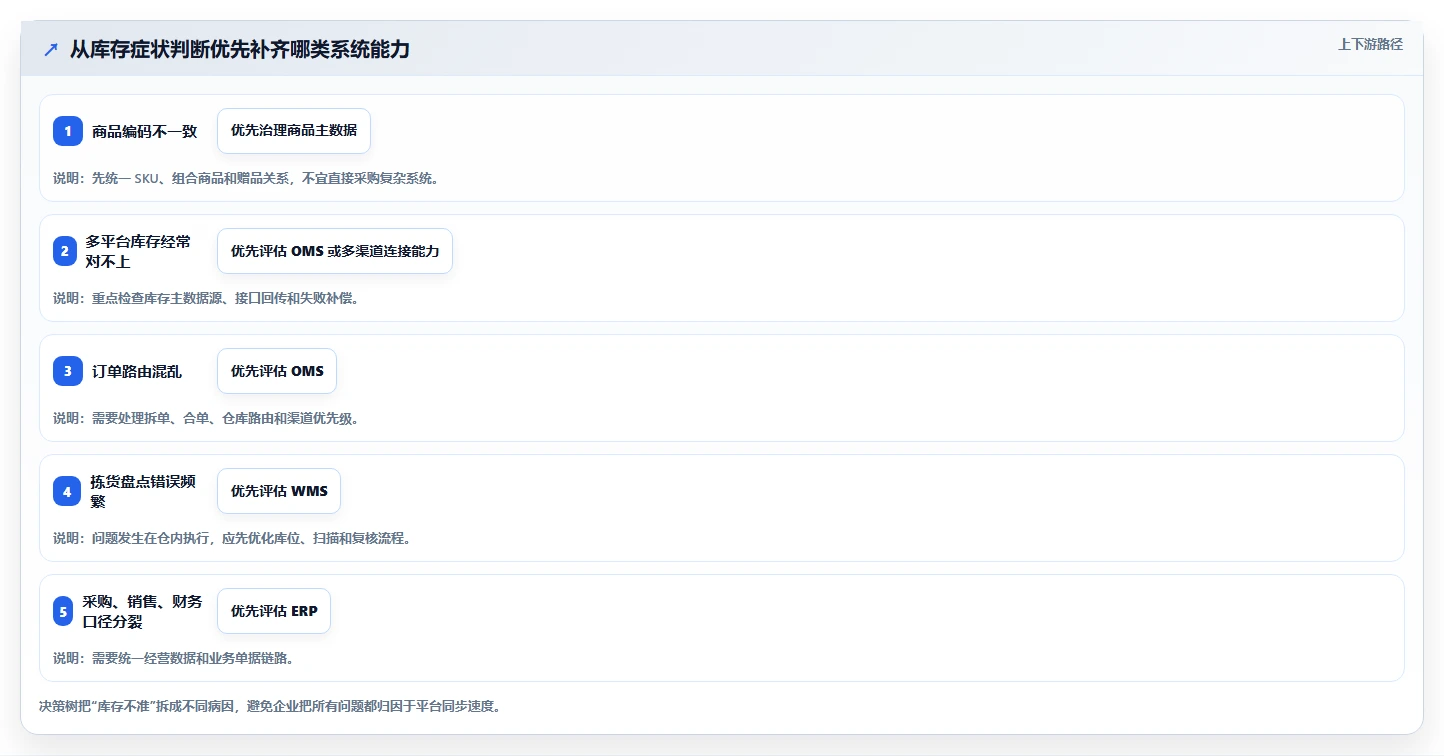Click 优先评估 OMS 或多渠道连接能力 button
This screenshot has width=1444, height=756.
pyautogui.click(x=335, y=251)
